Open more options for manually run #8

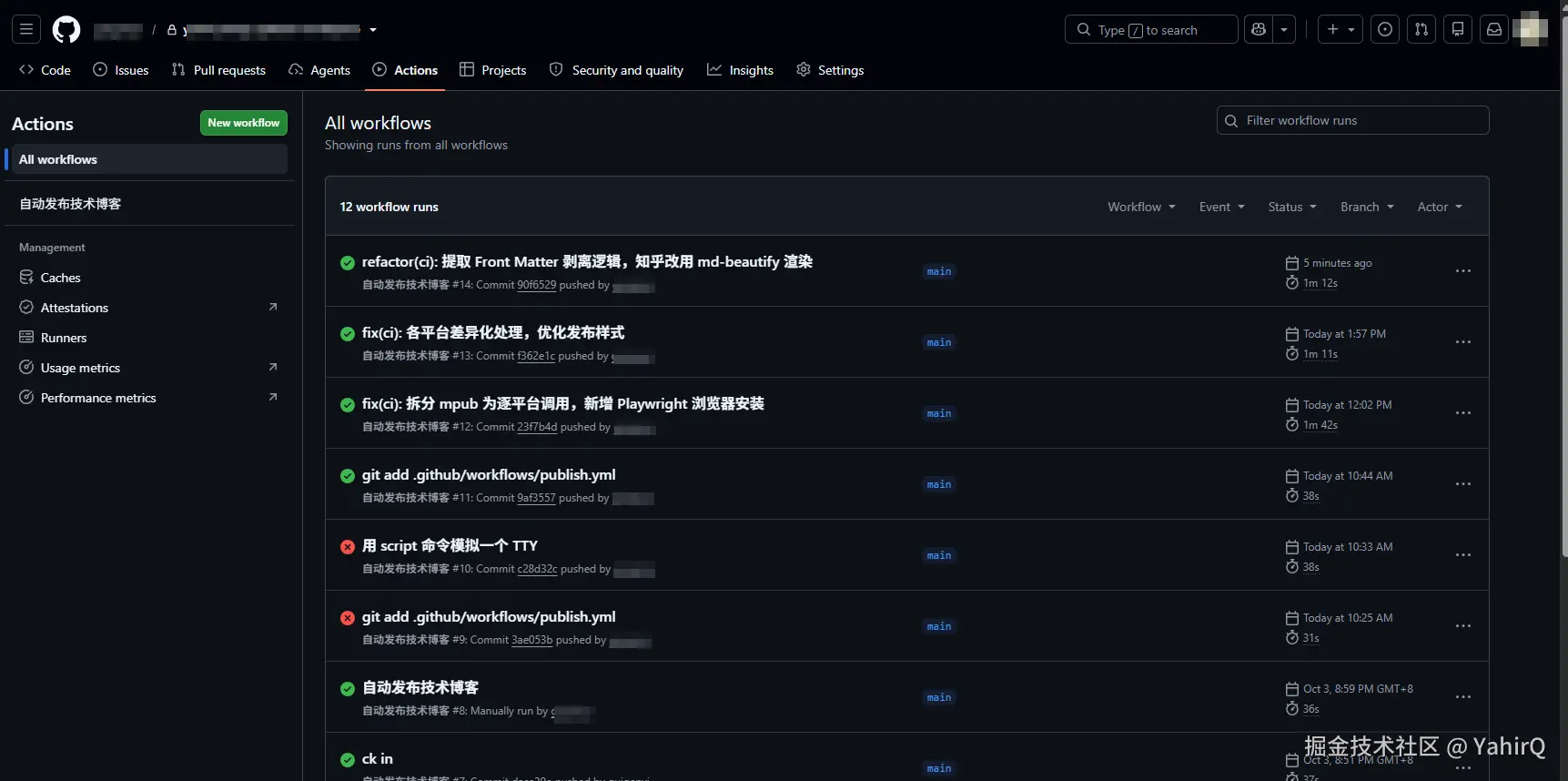[1463, 697]
